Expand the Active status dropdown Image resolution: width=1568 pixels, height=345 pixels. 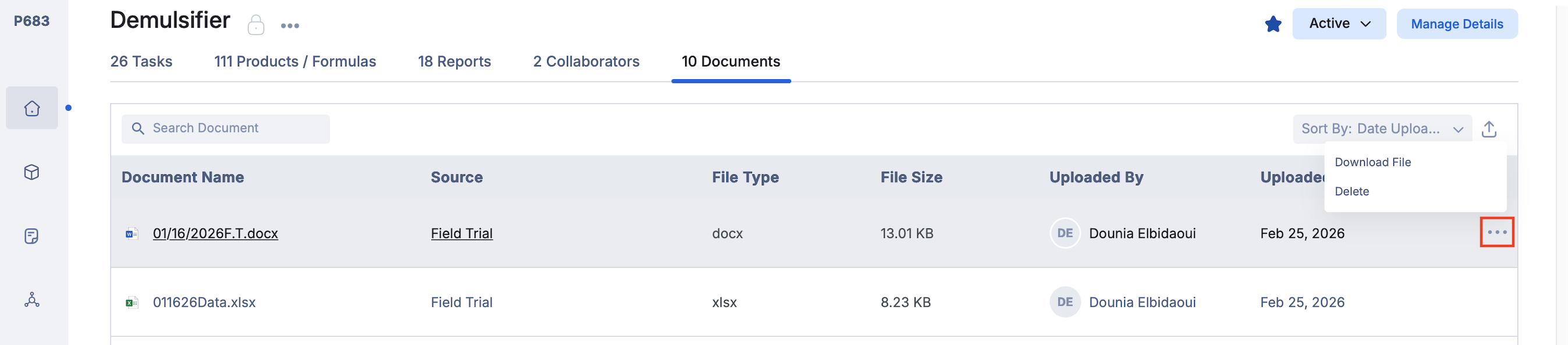click(x=1339, y=24)
